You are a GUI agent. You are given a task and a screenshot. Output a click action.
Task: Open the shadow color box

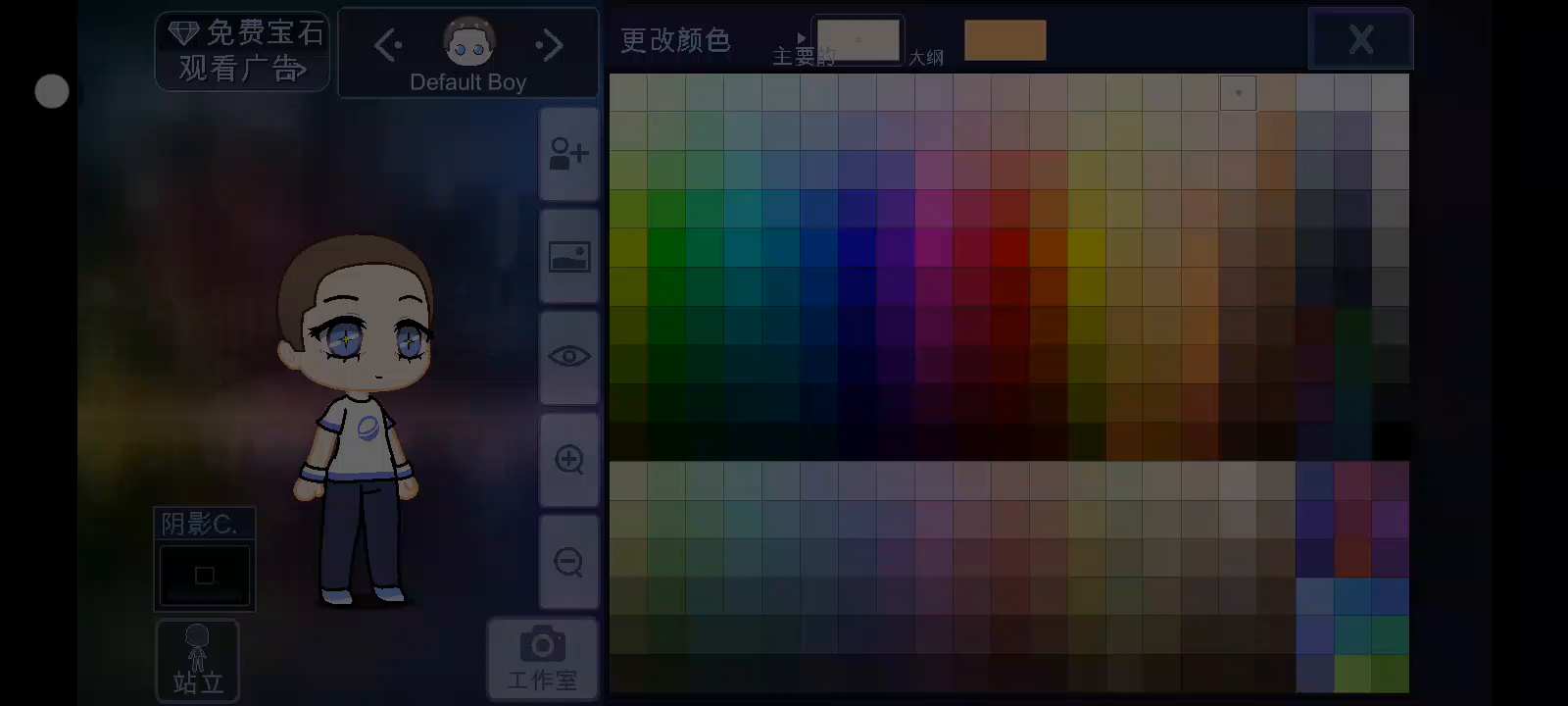[204, 575]
